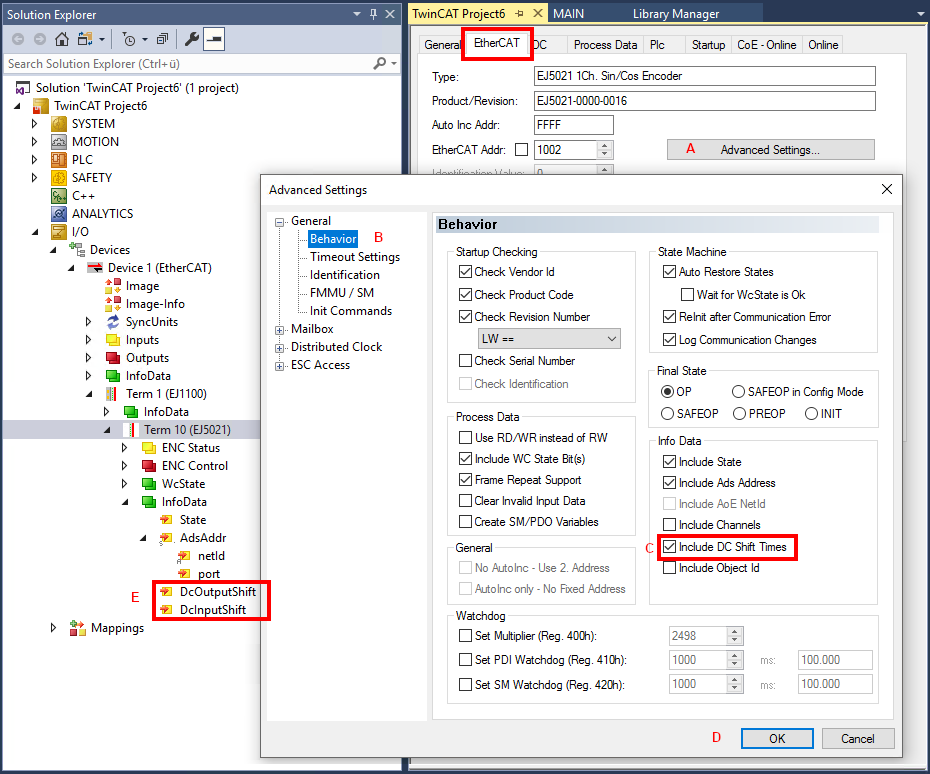930x774 pixels.
Task: Select the Term 1 (EJ1100) terminal icon
Action: pos(112,394)
